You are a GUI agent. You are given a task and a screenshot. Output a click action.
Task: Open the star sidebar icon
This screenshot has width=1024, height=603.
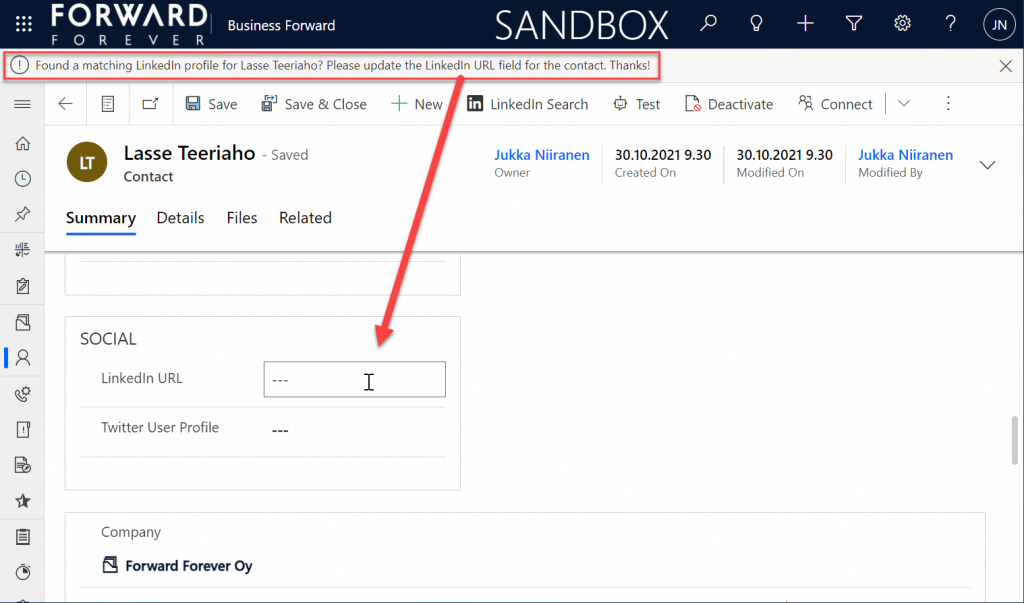(x=23, y=501)
